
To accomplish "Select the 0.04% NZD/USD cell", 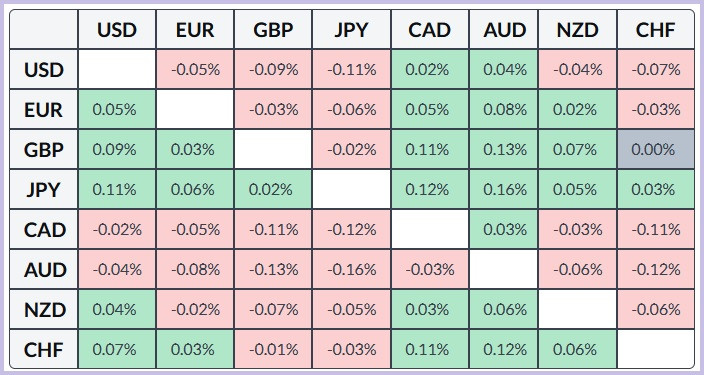I will (x=117, y=309).
